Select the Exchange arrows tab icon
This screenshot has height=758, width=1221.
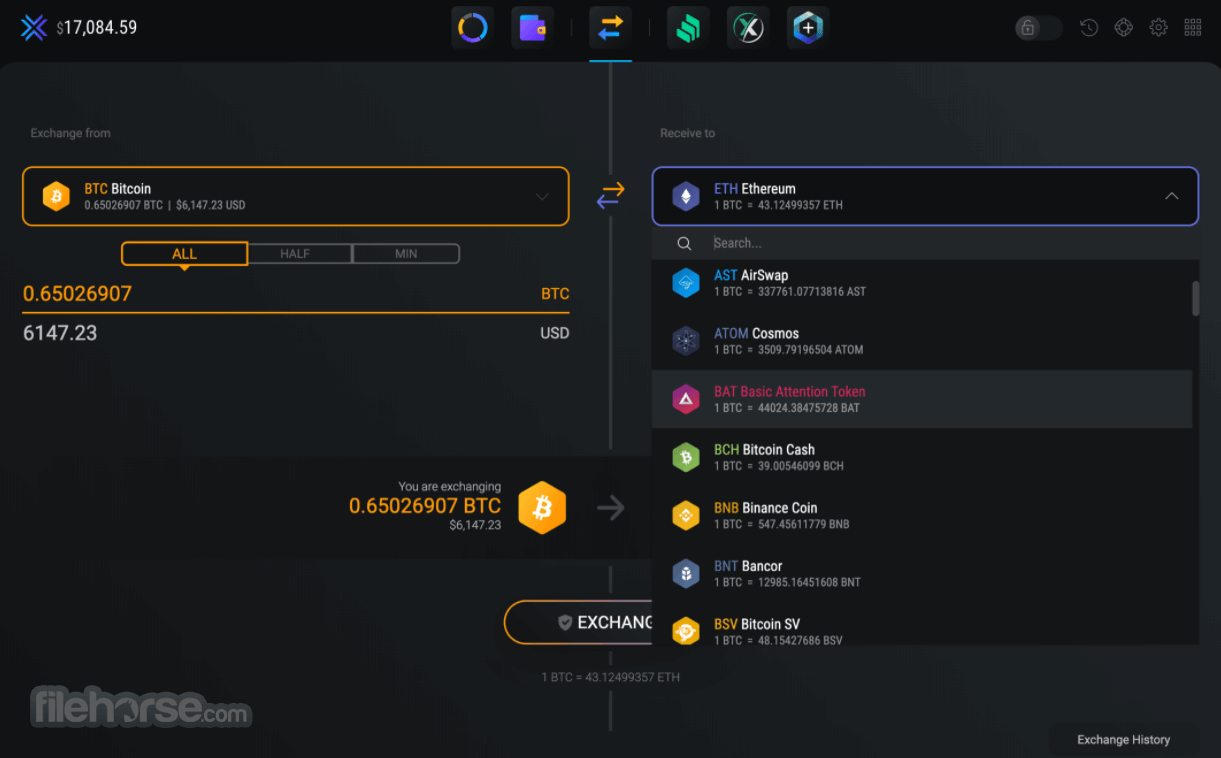(610, 28)
